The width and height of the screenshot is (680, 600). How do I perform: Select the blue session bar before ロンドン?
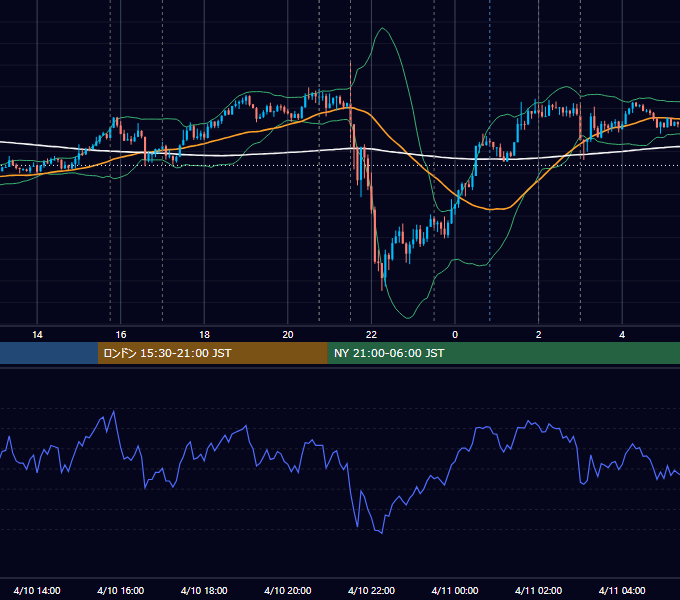point(49,353)
